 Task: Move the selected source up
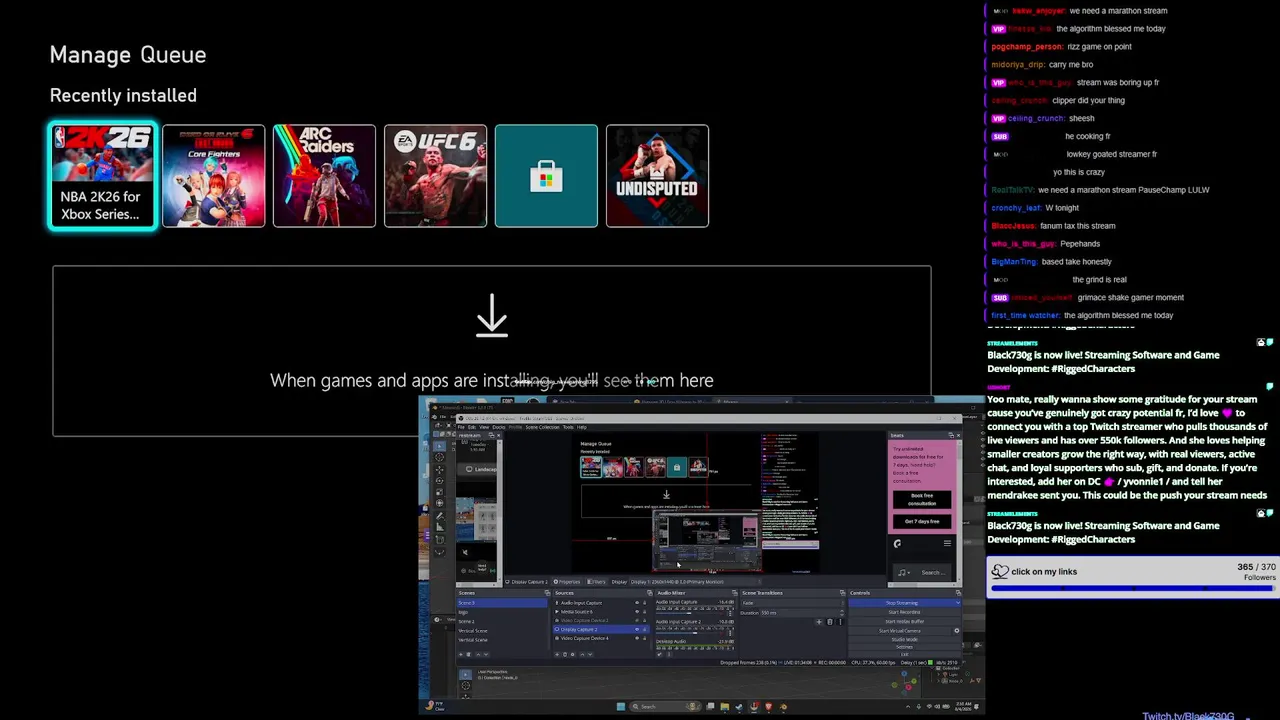point(582,654)
